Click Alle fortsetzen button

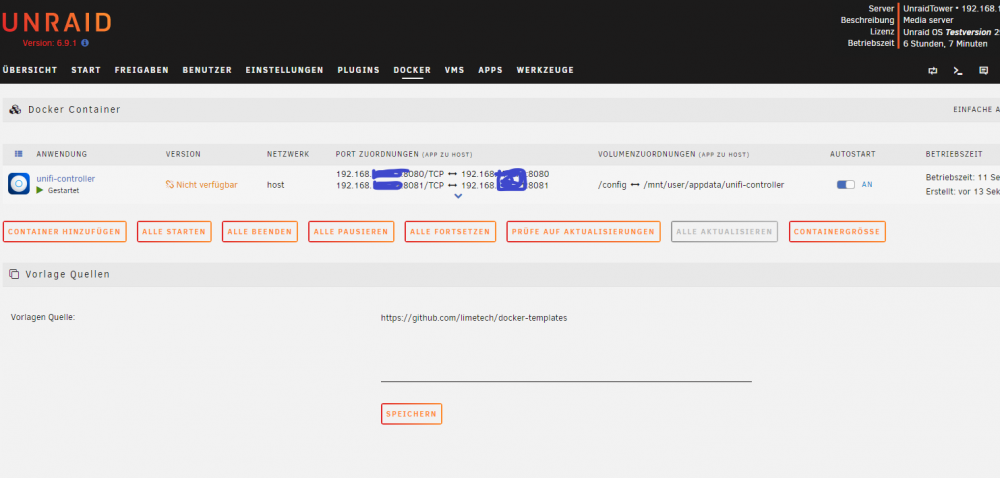click(450, 231)
